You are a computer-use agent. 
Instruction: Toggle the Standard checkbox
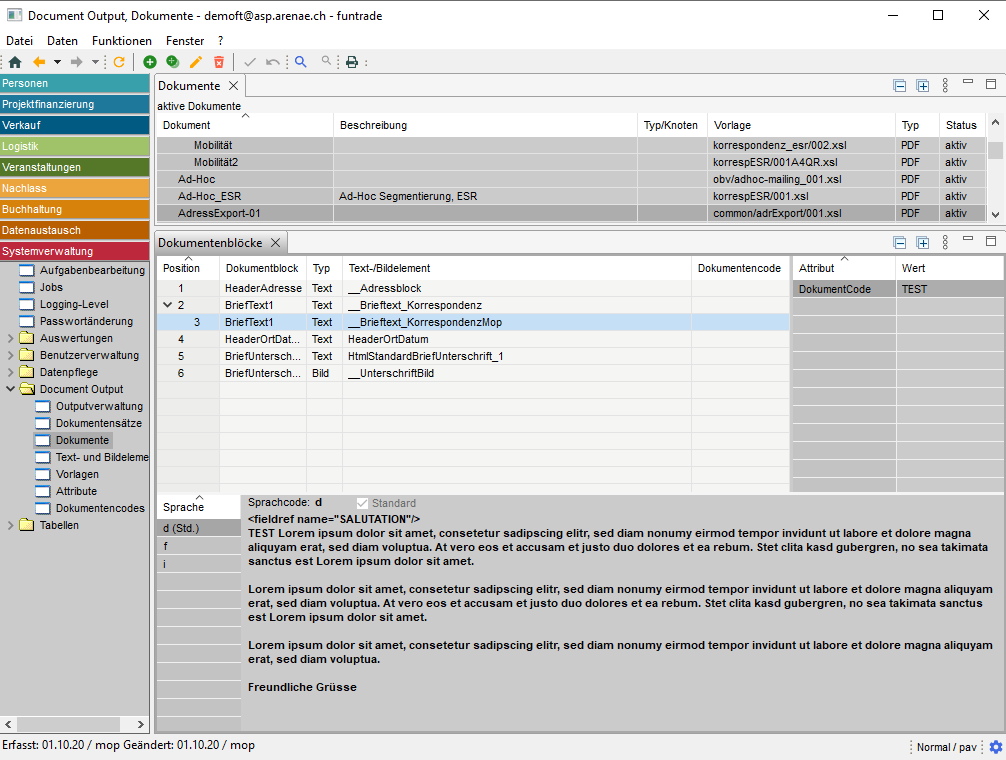point(363,503)
